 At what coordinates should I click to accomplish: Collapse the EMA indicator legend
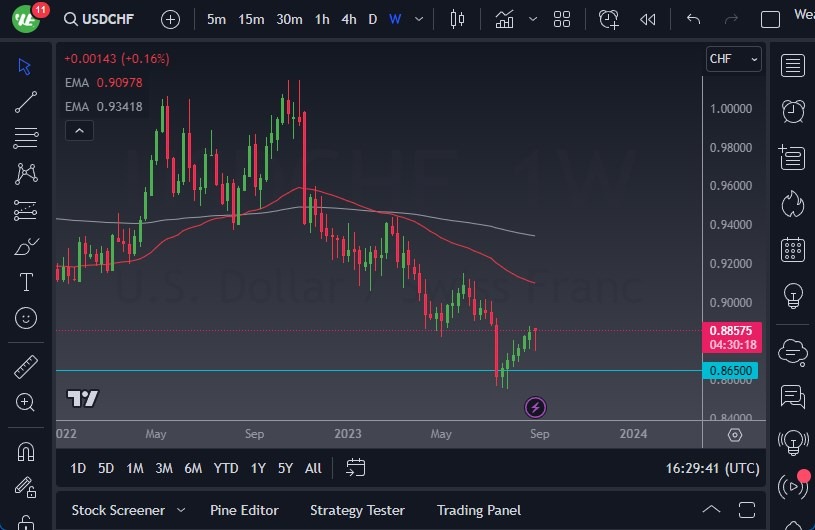78,130
